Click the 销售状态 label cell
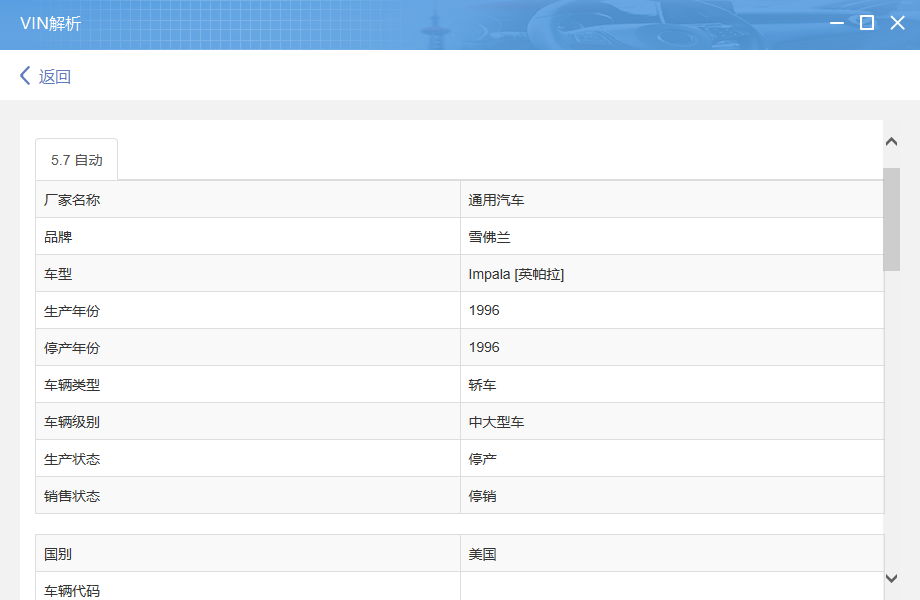The image size is (920, 600). [248, 495]
